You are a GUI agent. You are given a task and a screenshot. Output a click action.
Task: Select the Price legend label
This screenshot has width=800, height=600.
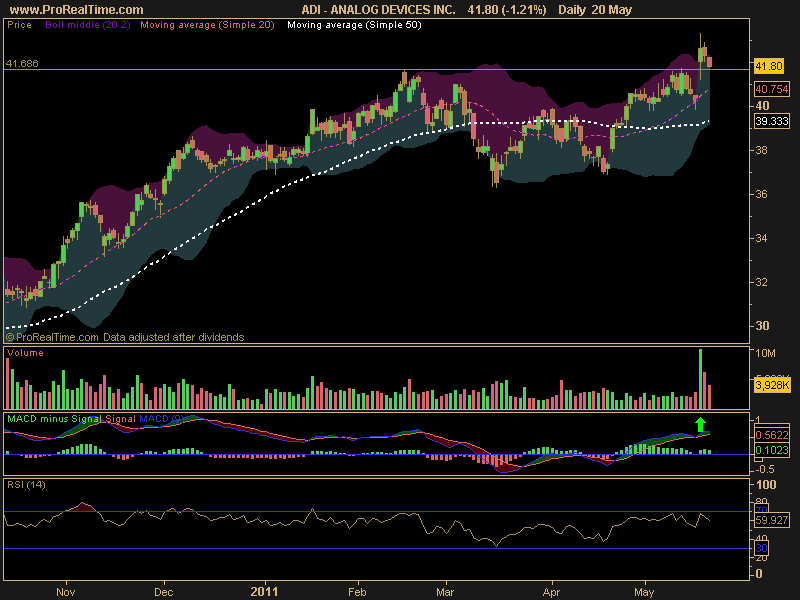click(x=19, y=24)
